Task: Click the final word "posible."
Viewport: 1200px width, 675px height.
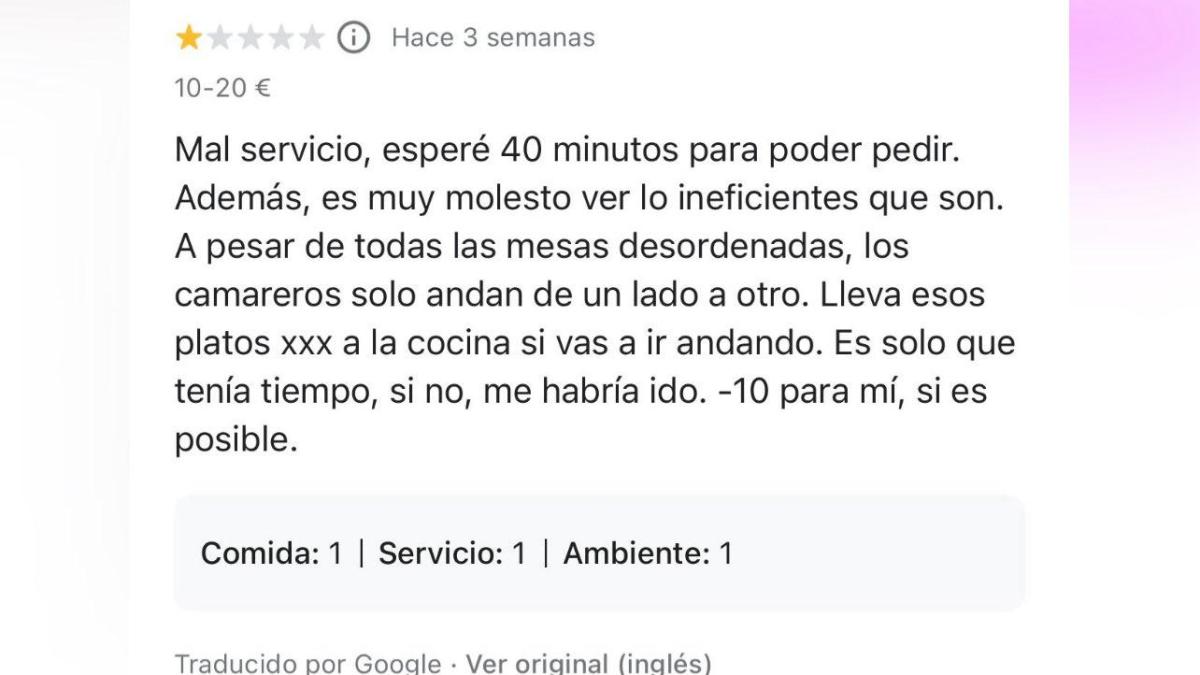Action: (x=237, y=440)
